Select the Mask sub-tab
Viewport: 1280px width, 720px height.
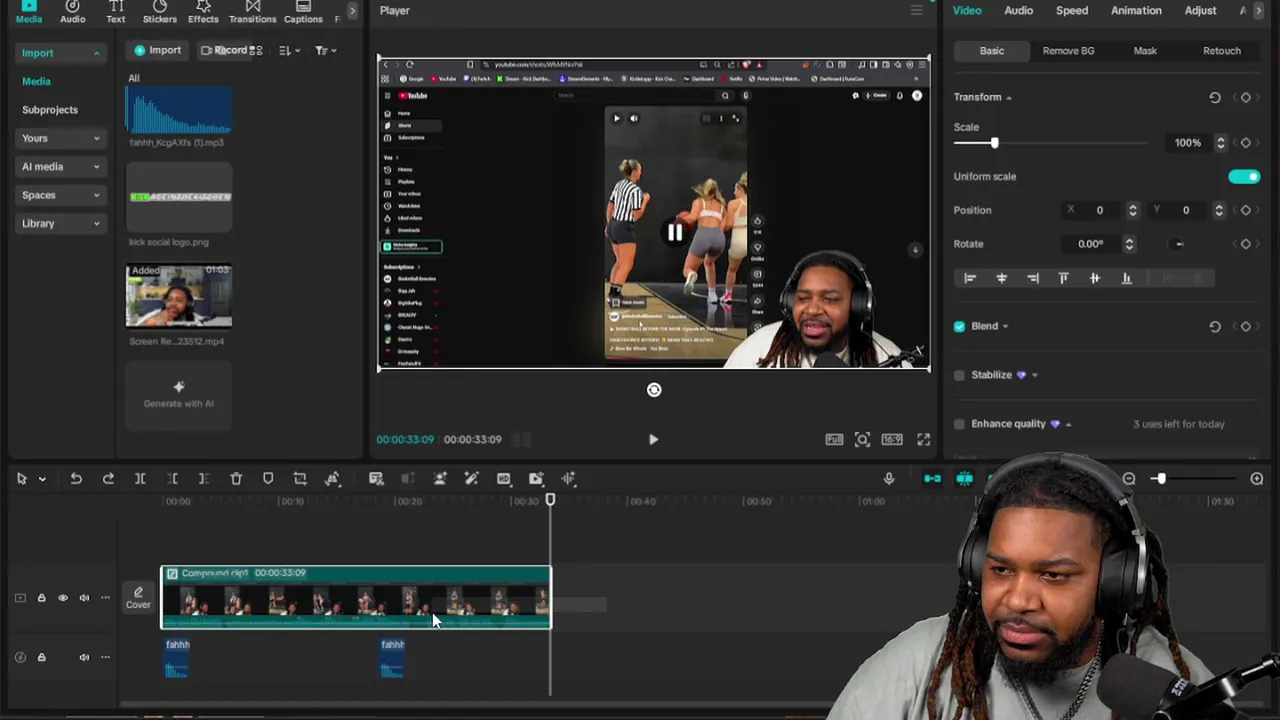1145,51
